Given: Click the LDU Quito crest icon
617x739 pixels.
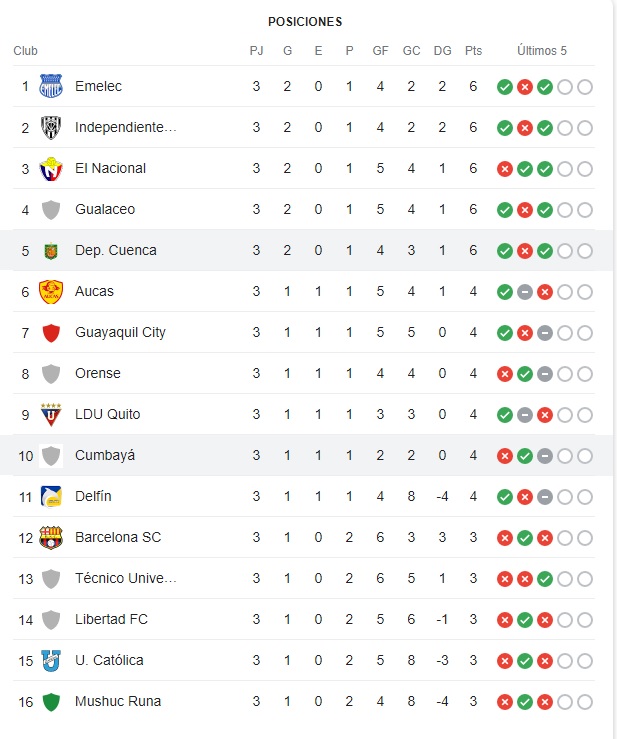Looking at the screenshot, I should (x=50, y=415).
